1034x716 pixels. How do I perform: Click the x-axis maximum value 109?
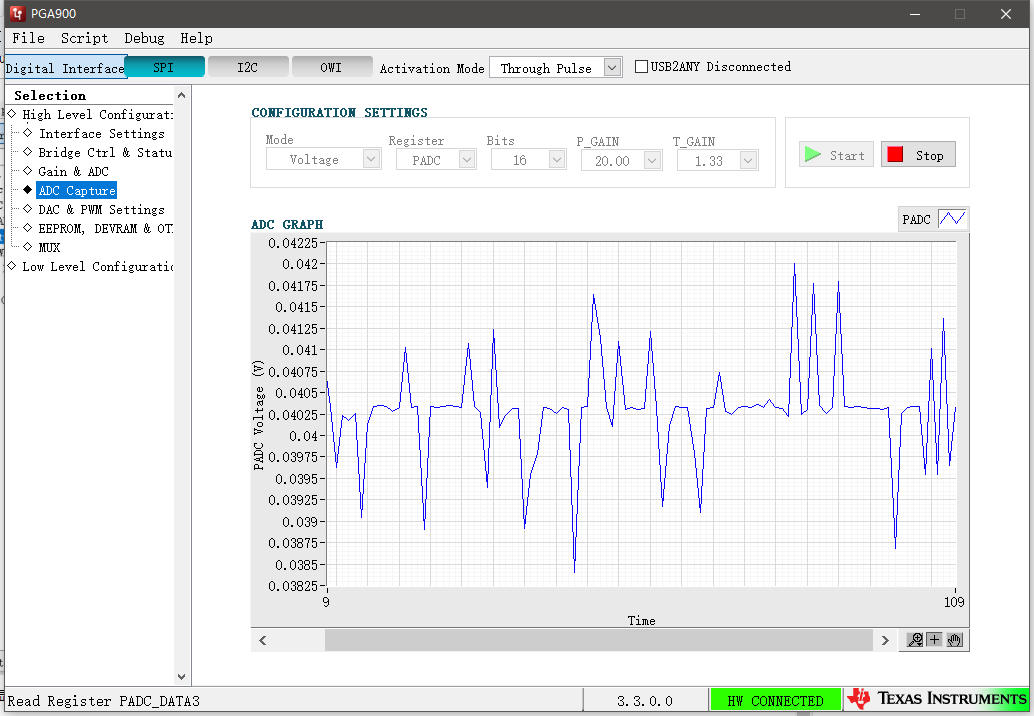pos(954,601)
